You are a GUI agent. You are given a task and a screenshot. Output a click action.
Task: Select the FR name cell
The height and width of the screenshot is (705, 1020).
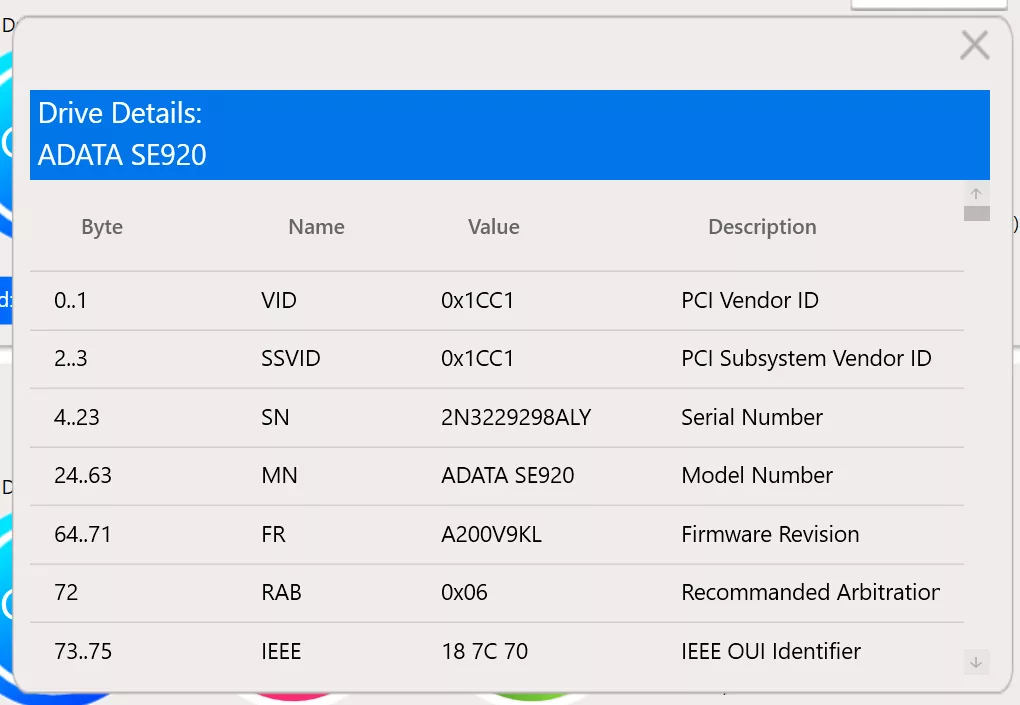coord(273,535)
